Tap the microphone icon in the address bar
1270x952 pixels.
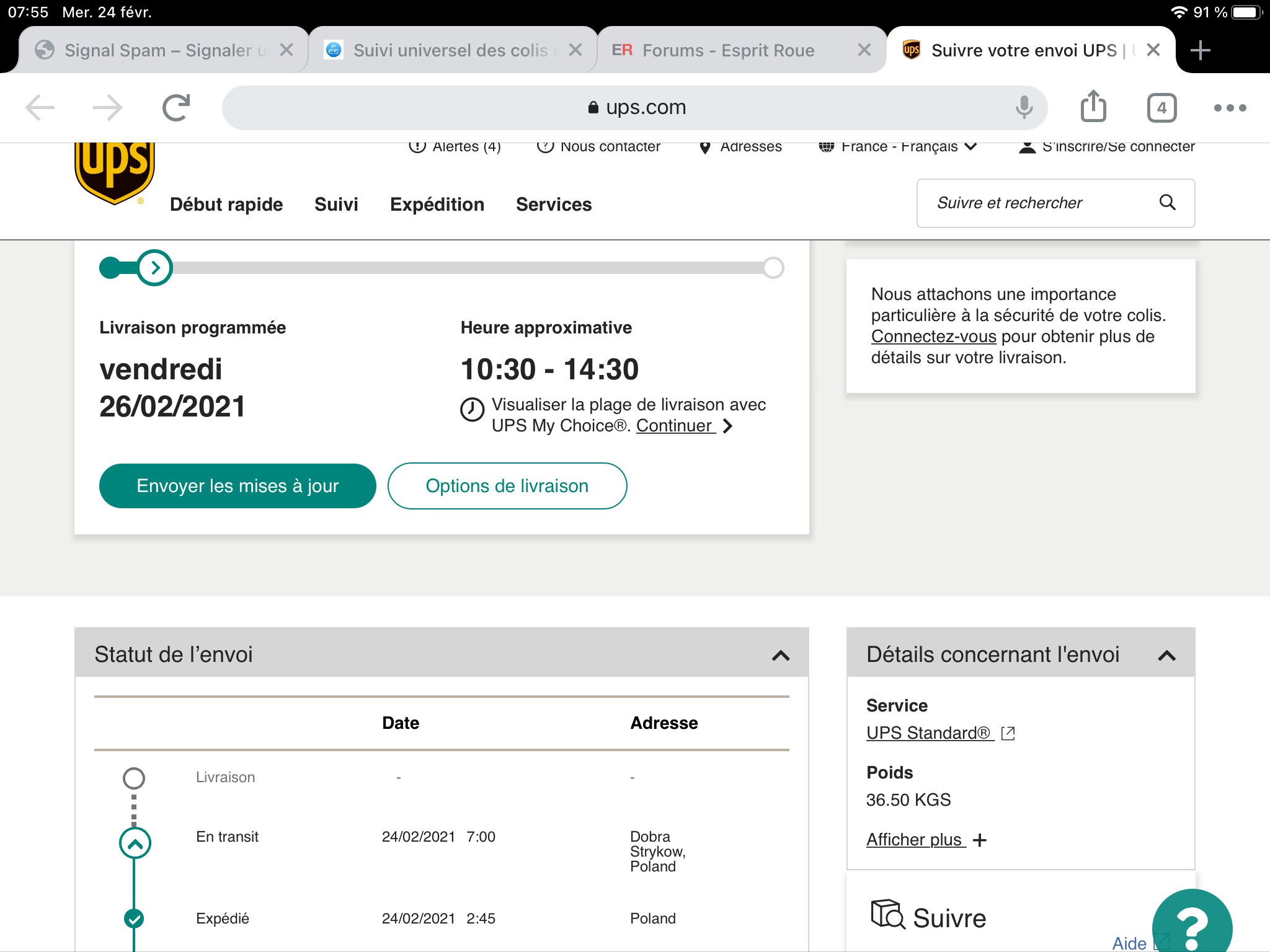click(x=1024, y=107)
